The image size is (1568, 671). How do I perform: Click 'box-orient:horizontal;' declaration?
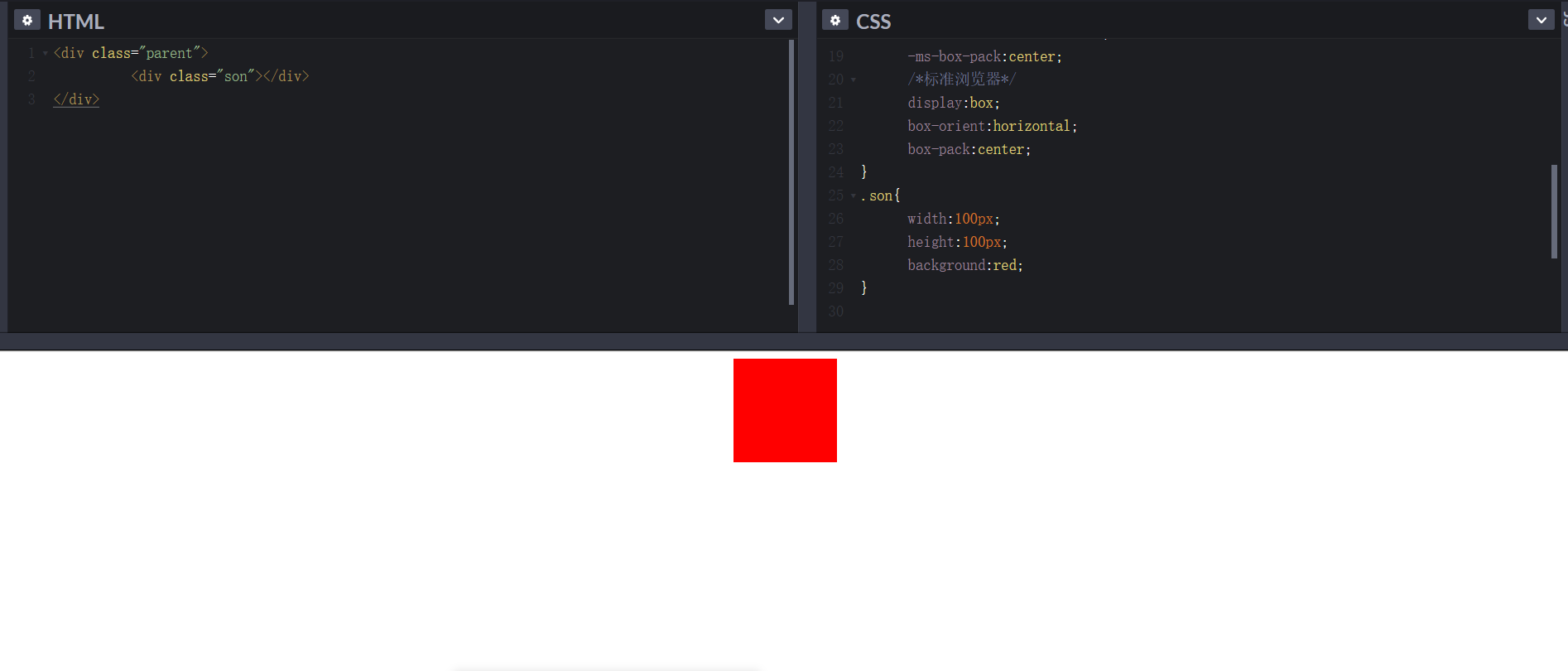coord(993,126)
